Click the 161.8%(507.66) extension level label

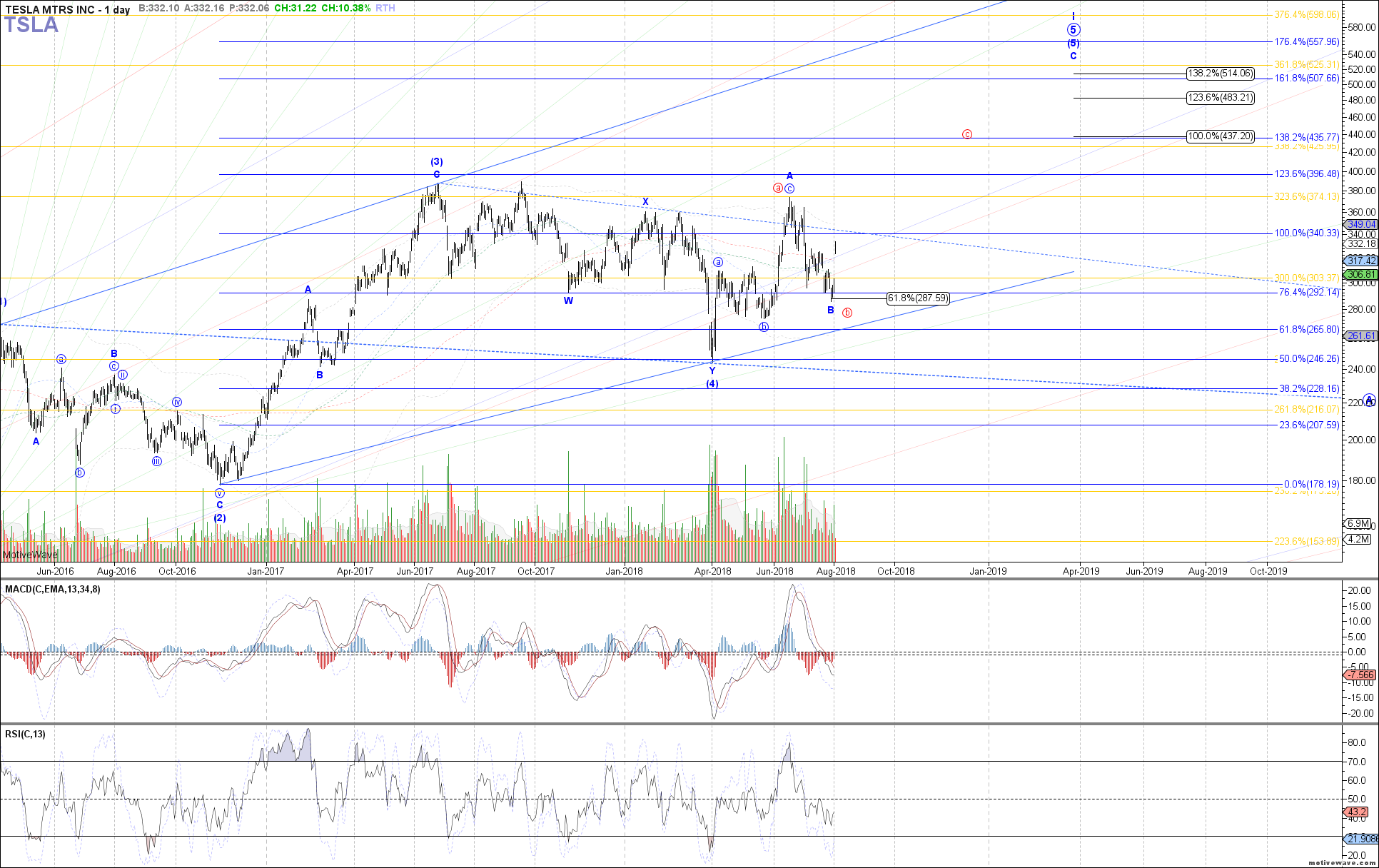click(1307, 78)
